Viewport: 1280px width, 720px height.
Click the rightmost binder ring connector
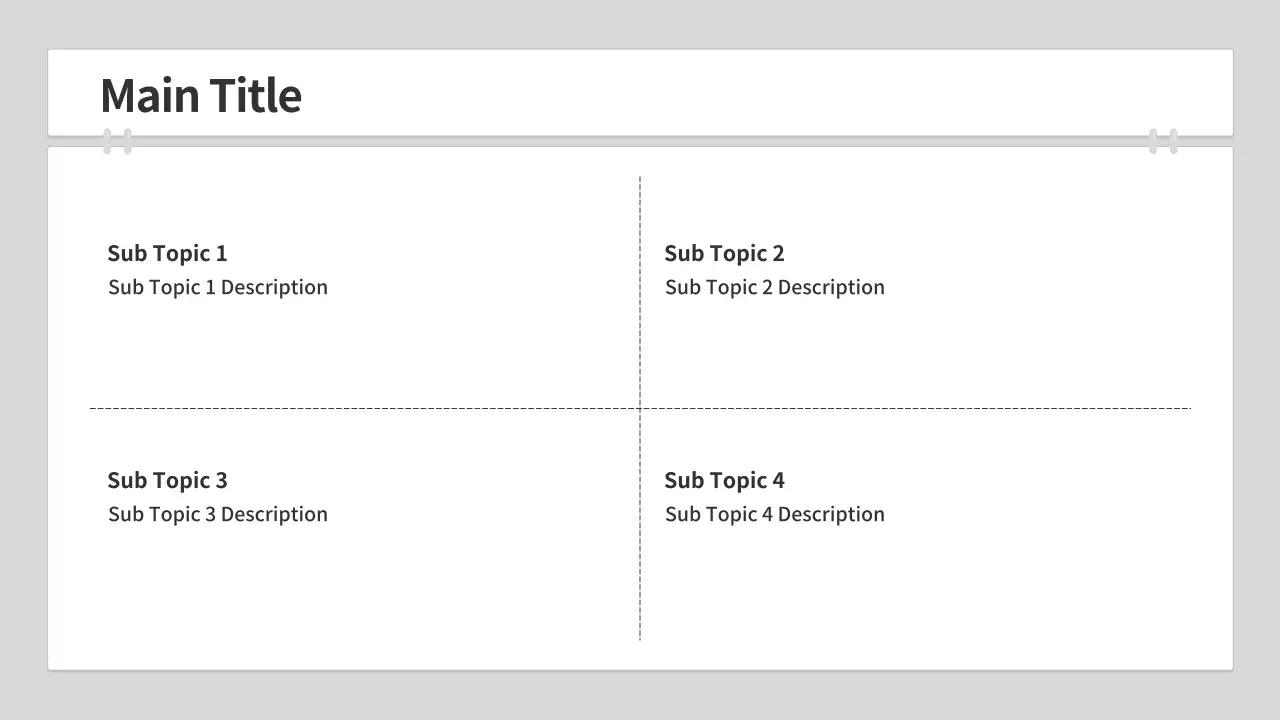pos(1174,141)
